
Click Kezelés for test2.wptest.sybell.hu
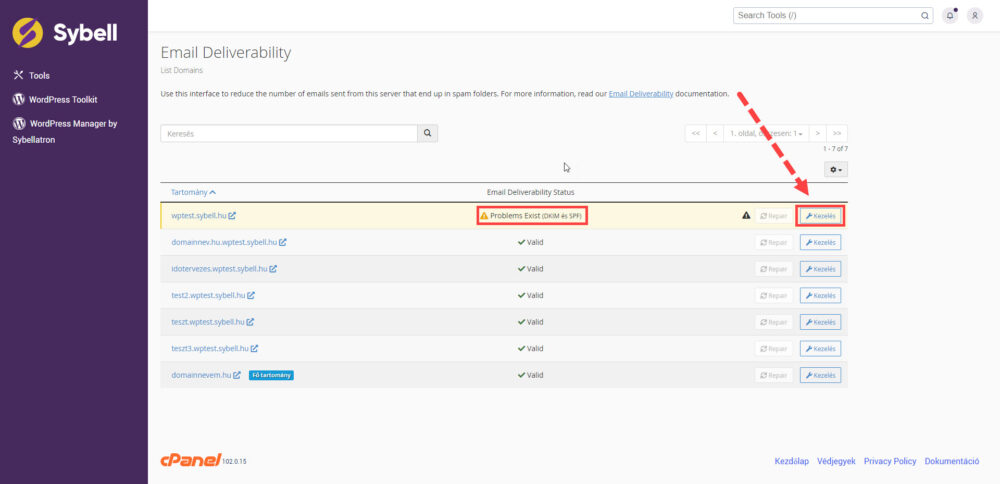pos(821,295)
